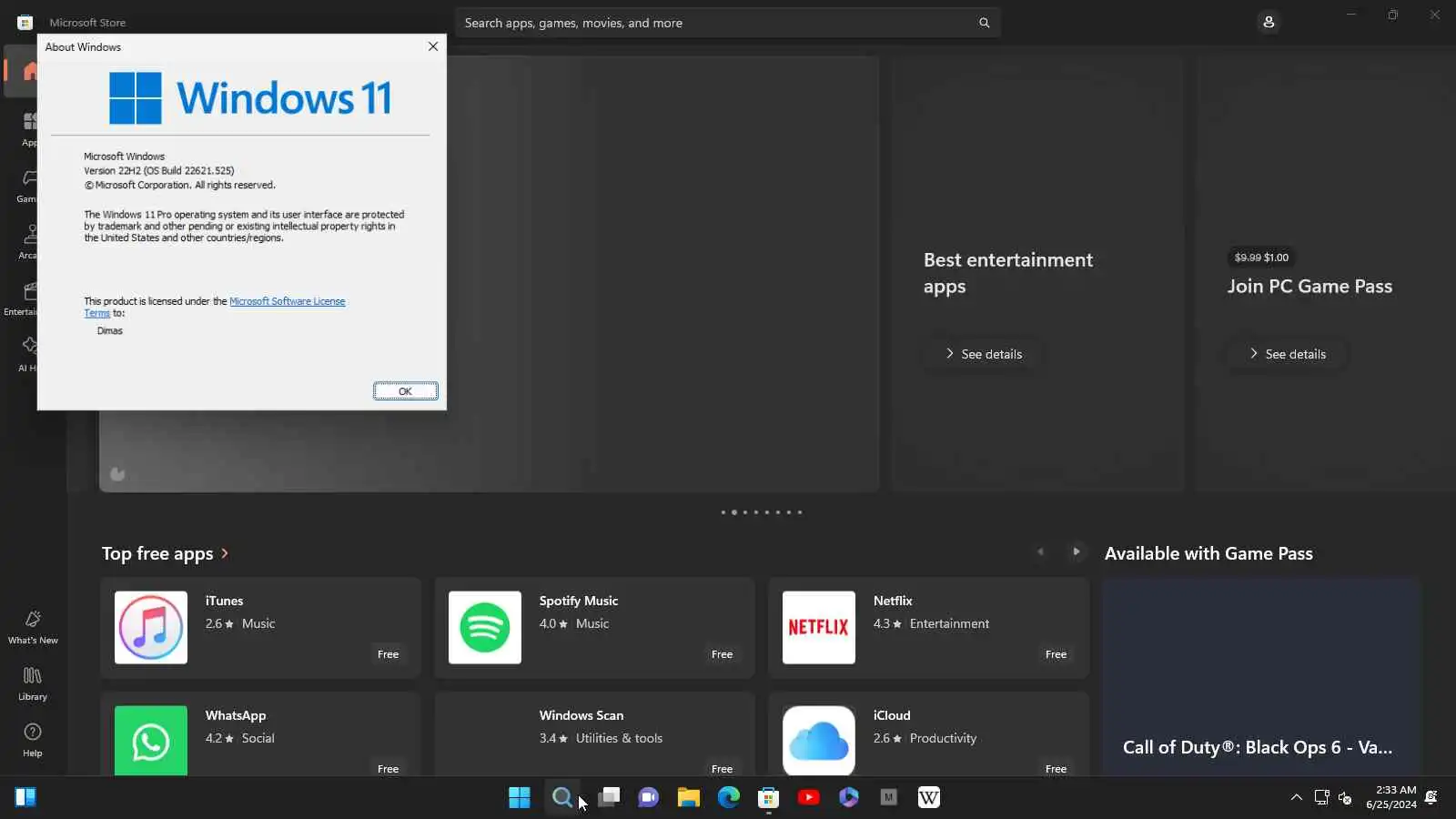Open the gray M app on taskbar
This screenshot has height=819, width=1456.
pyautogui.click(x=889, y=797)
